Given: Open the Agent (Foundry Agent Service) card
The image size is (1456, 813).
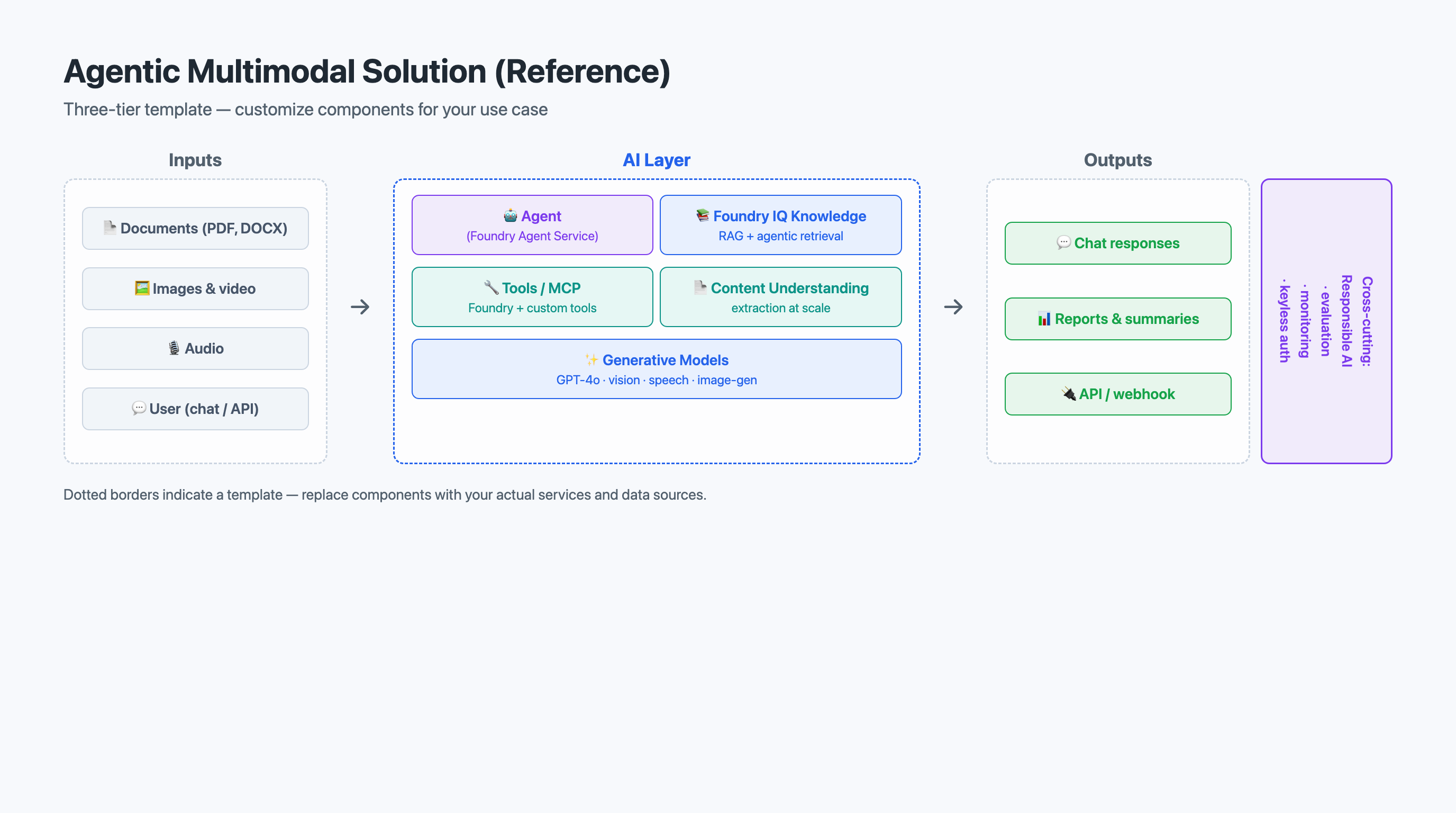Looking at the screenshot, I should [532, 225].
